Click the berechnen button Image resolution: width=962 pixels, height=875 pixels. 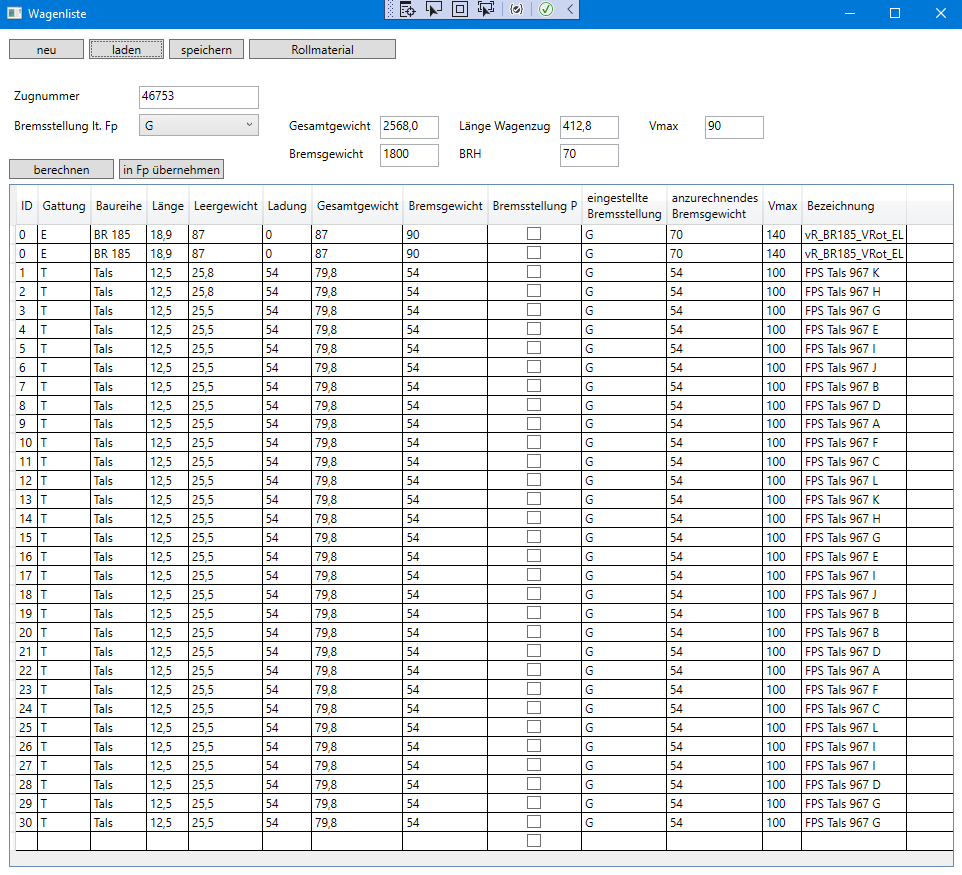61,170
